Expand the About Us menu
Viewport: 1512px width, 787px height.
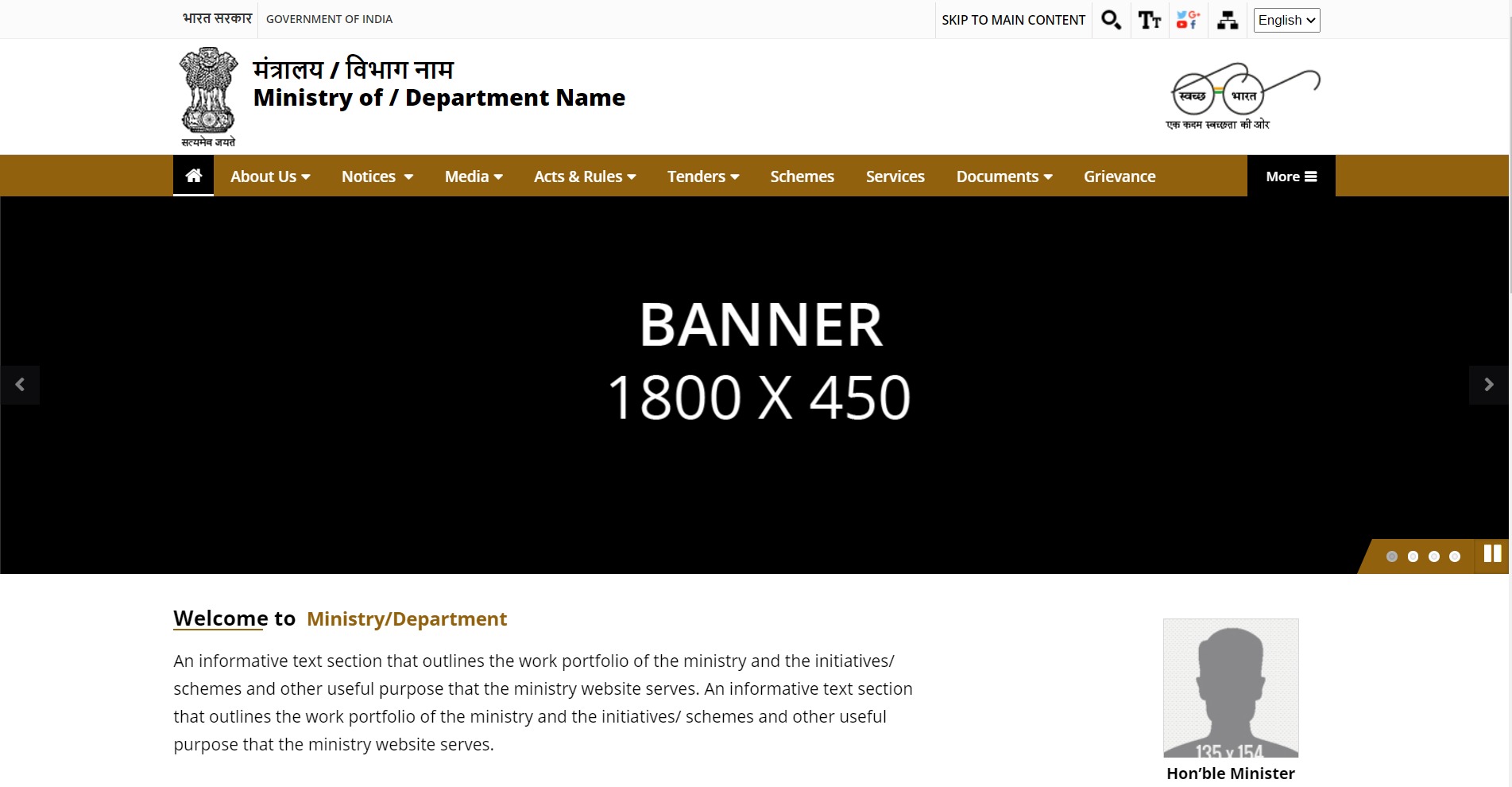(x=270, y=176)
